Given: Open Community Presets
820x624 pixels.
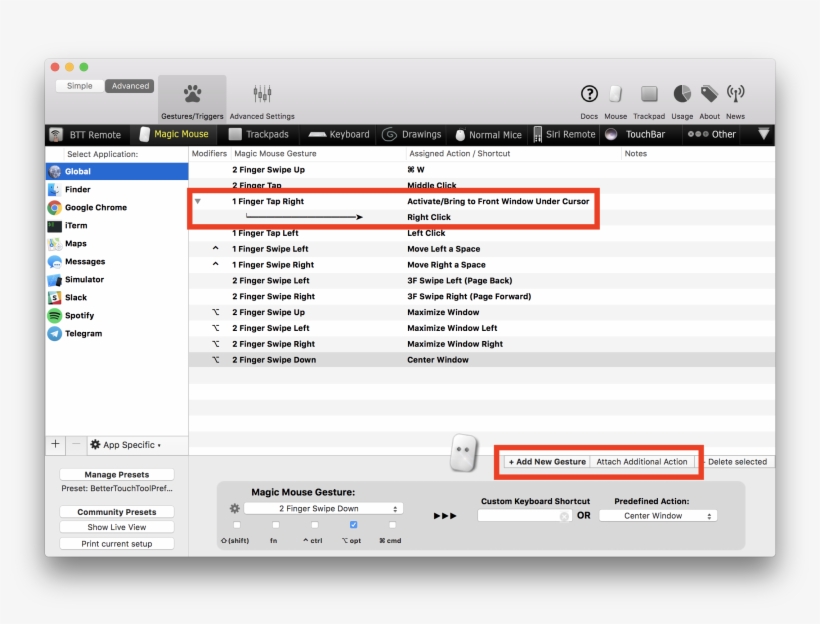Looking at the screenshot, I should point(117,512).
